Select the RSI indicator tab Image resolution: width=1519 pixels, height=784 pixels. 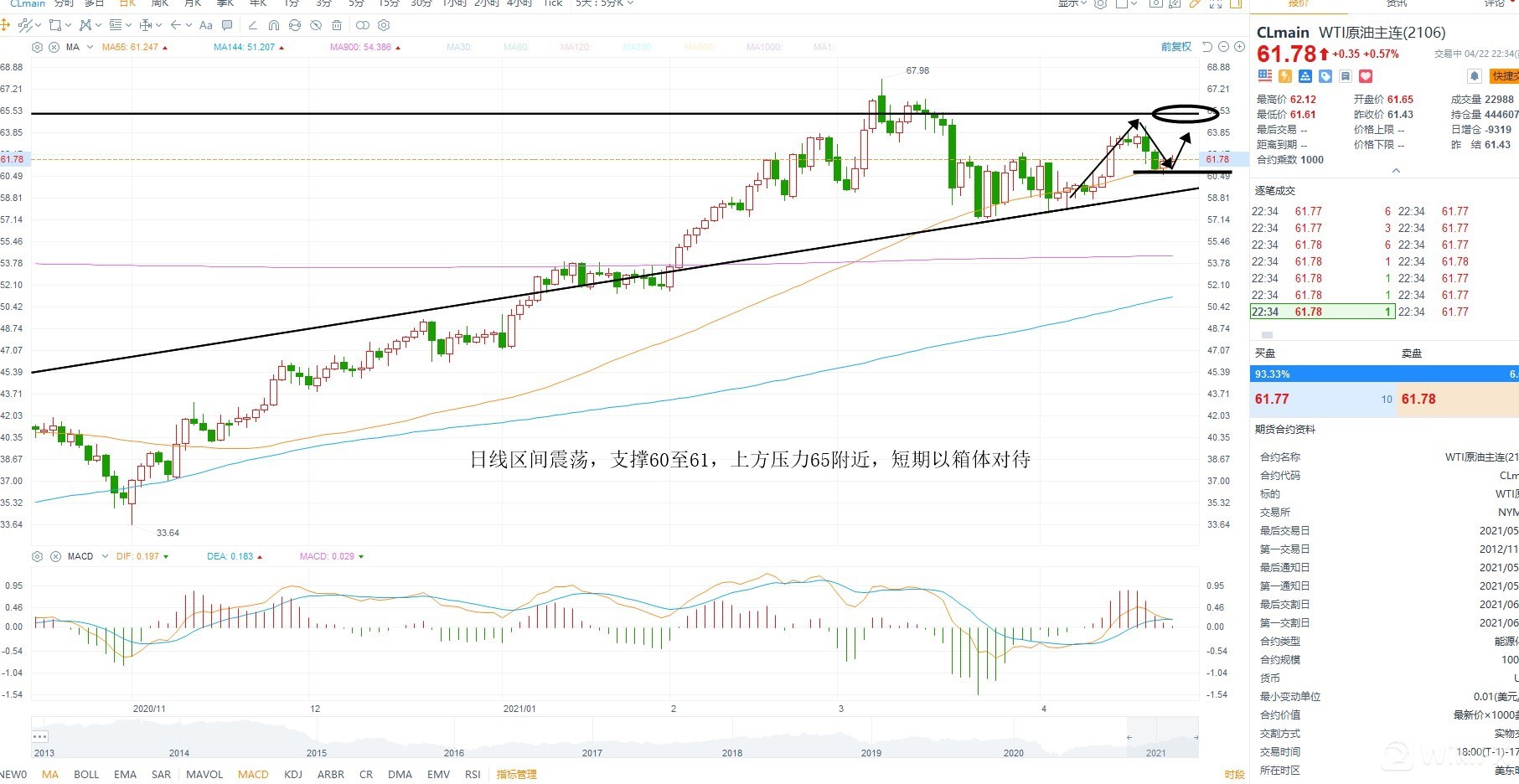point(473,775)
